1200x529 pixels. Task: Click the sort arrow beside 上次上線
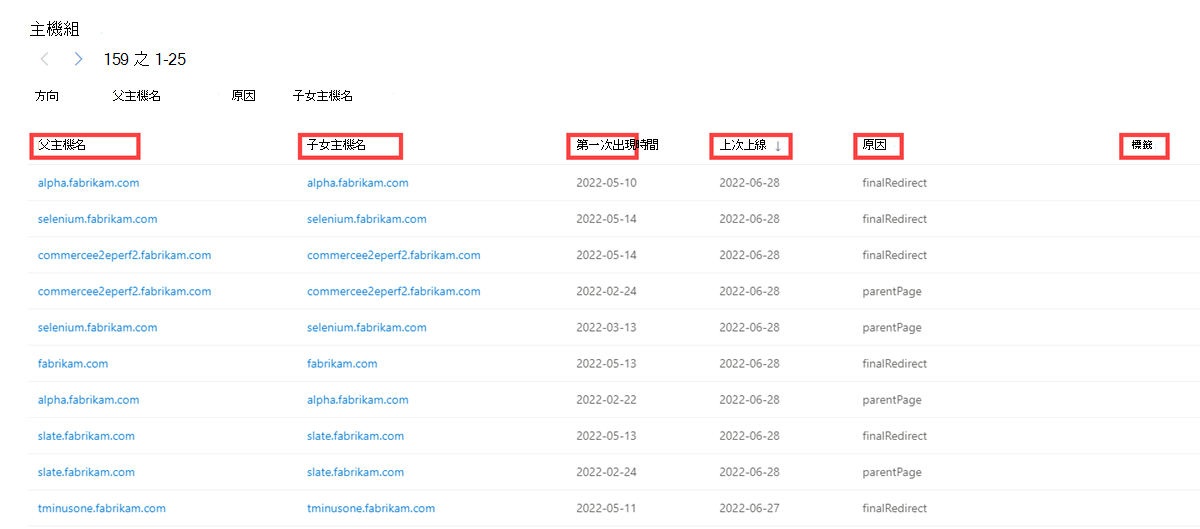[778, 146]
